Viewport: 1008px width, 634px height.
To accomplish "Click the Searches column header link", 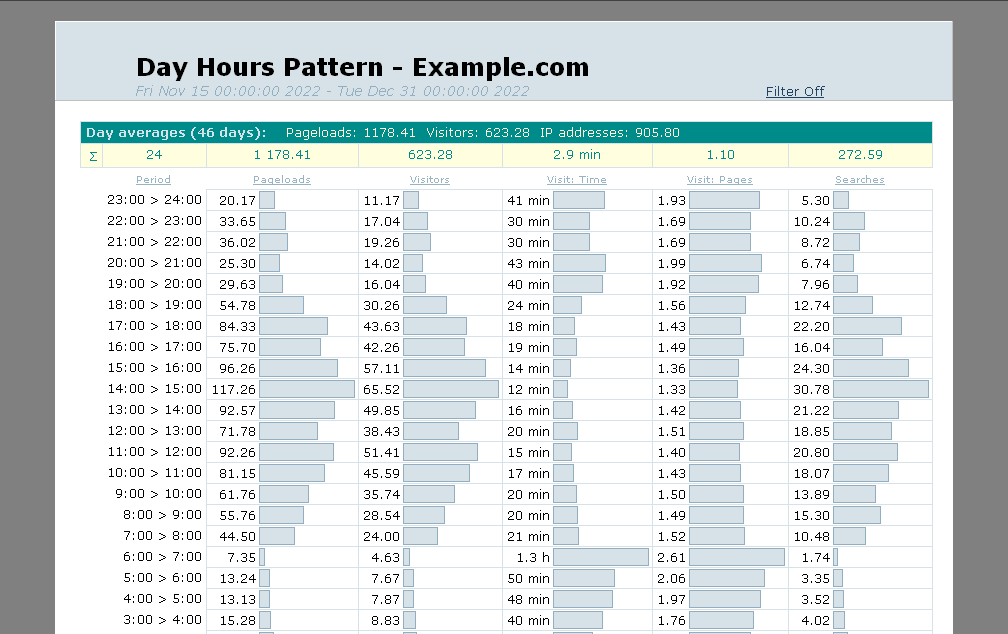I will tap(859, 180).
